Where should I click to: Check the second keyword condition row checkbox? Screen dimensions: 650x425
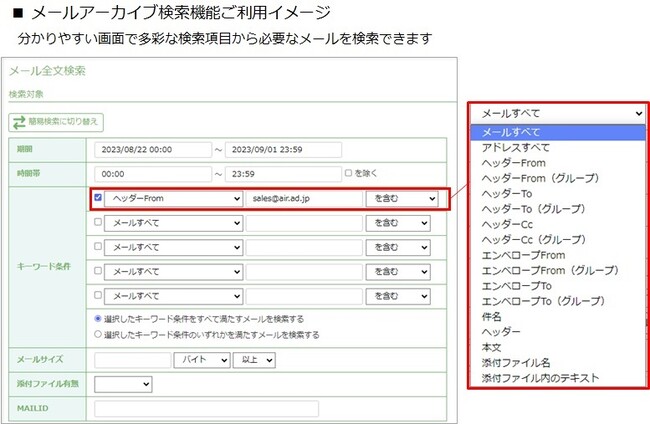click(98, 223)
